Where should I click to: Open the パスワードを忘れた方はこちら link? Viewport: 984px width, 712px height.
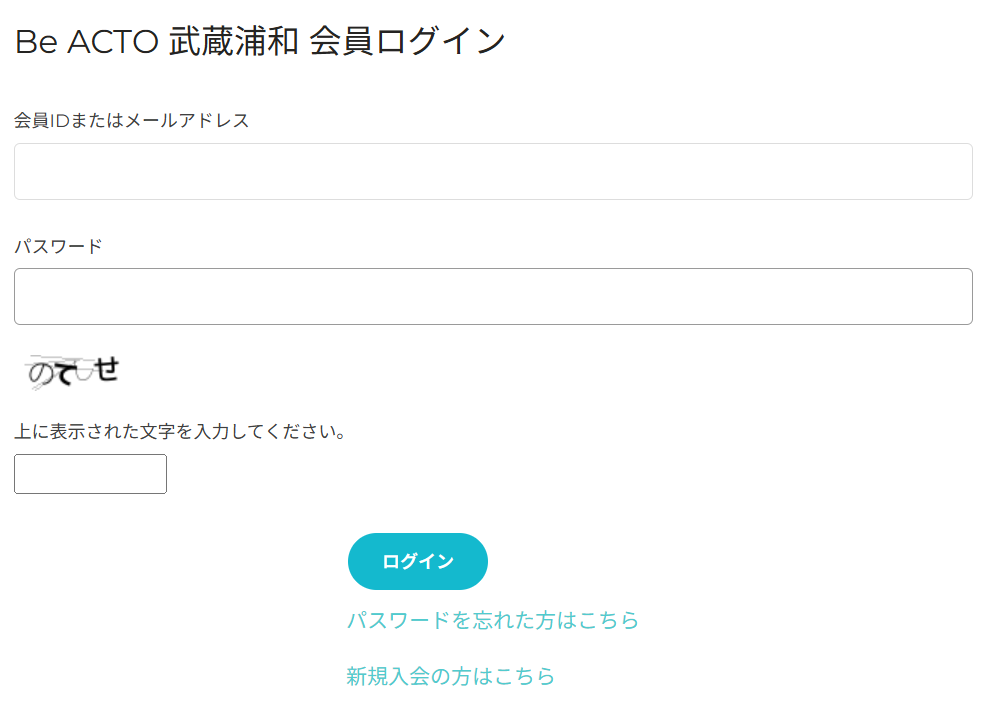tap(493, 620)
